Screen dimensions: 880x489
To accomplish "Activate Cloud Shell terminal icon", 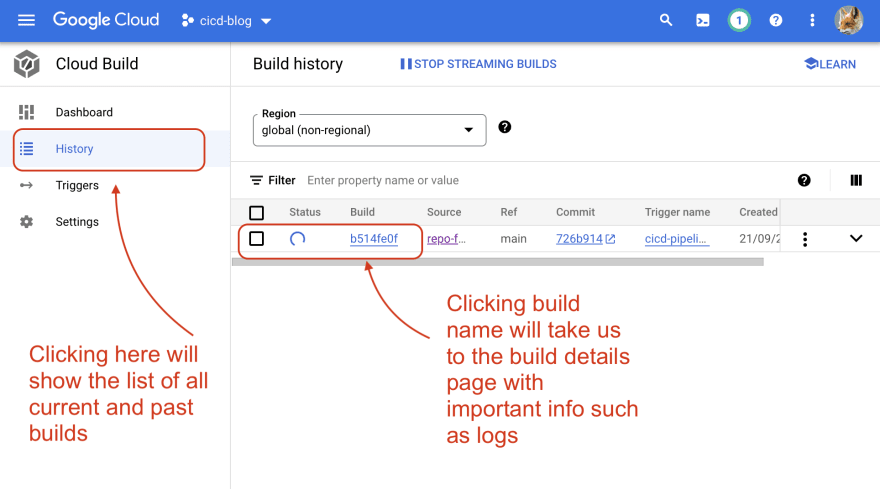I will (x=703, y=21).
